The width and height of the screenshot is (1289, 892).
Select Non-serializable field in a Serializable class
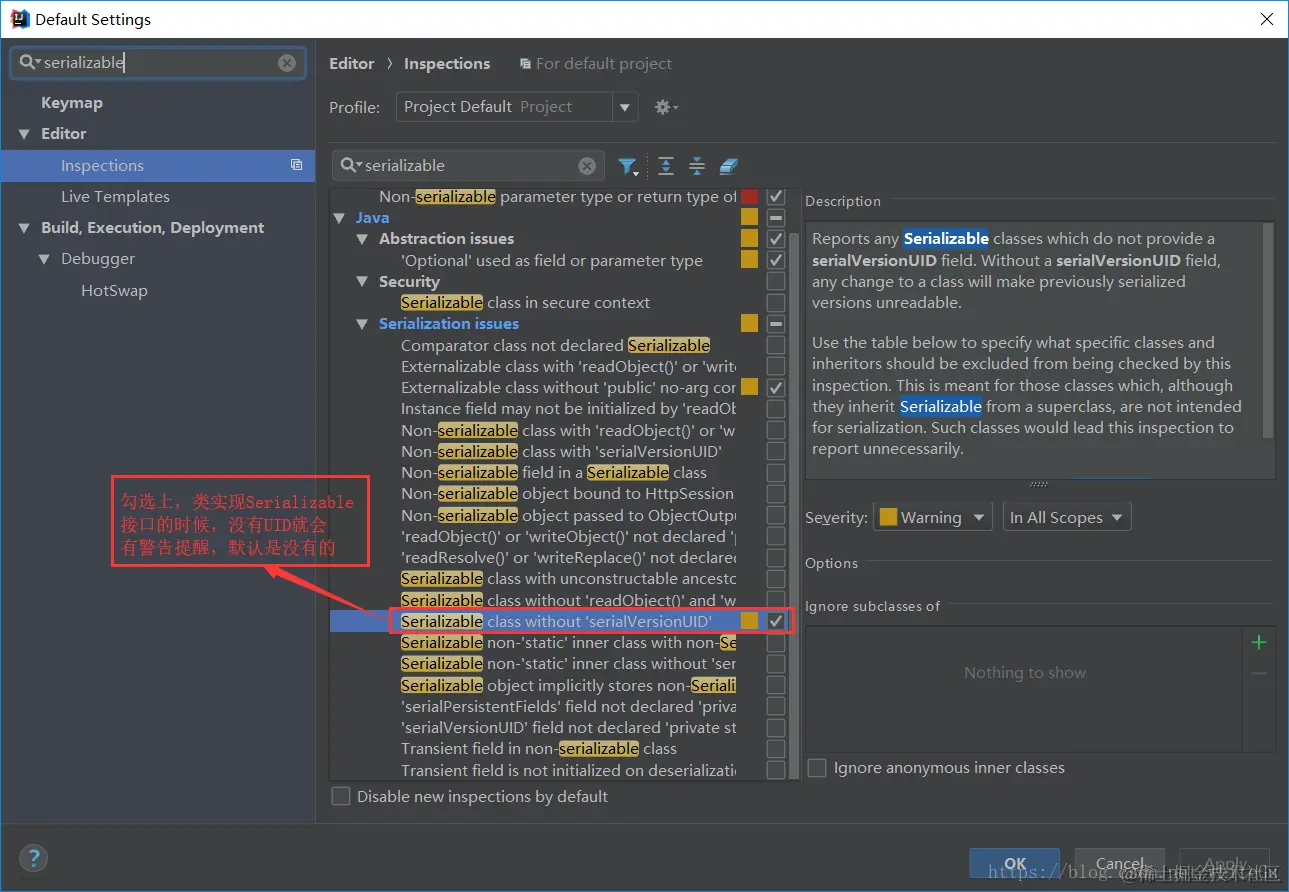click(554, 472)
